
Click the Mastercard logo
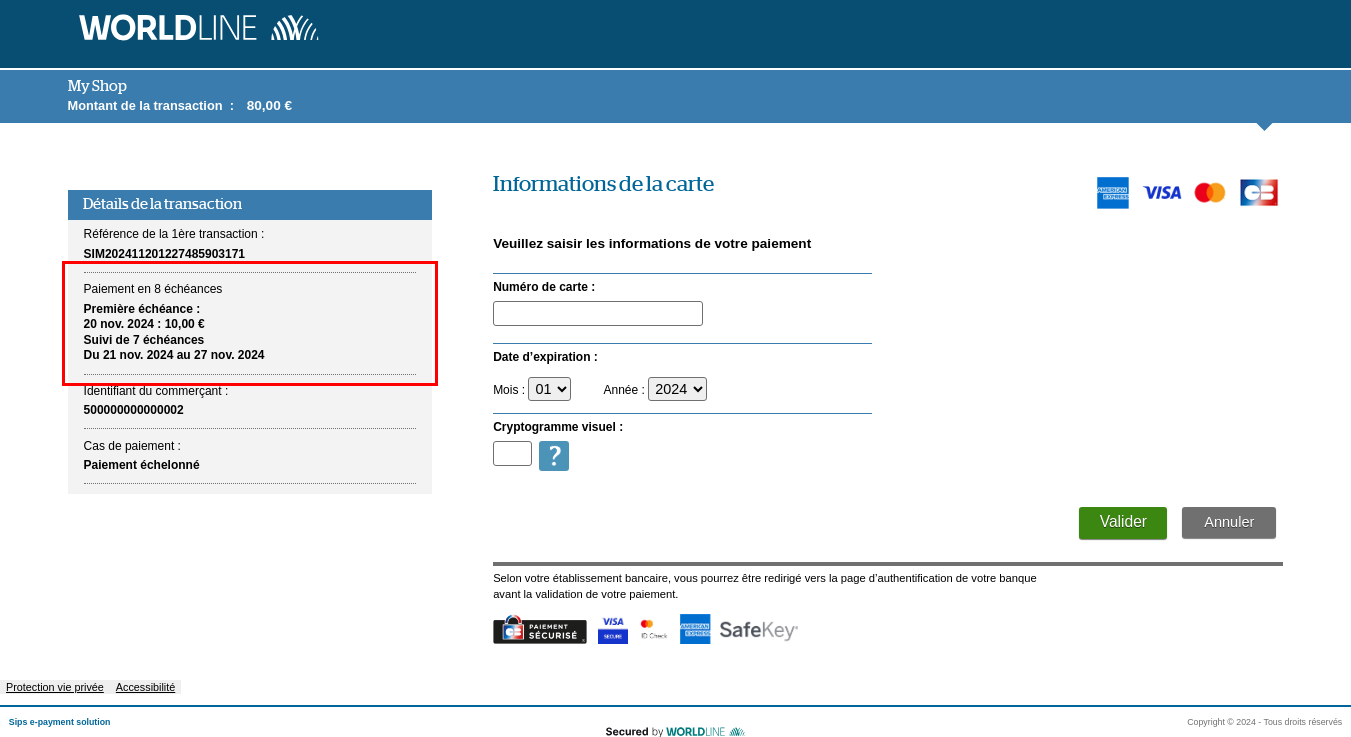(1210, 193)
